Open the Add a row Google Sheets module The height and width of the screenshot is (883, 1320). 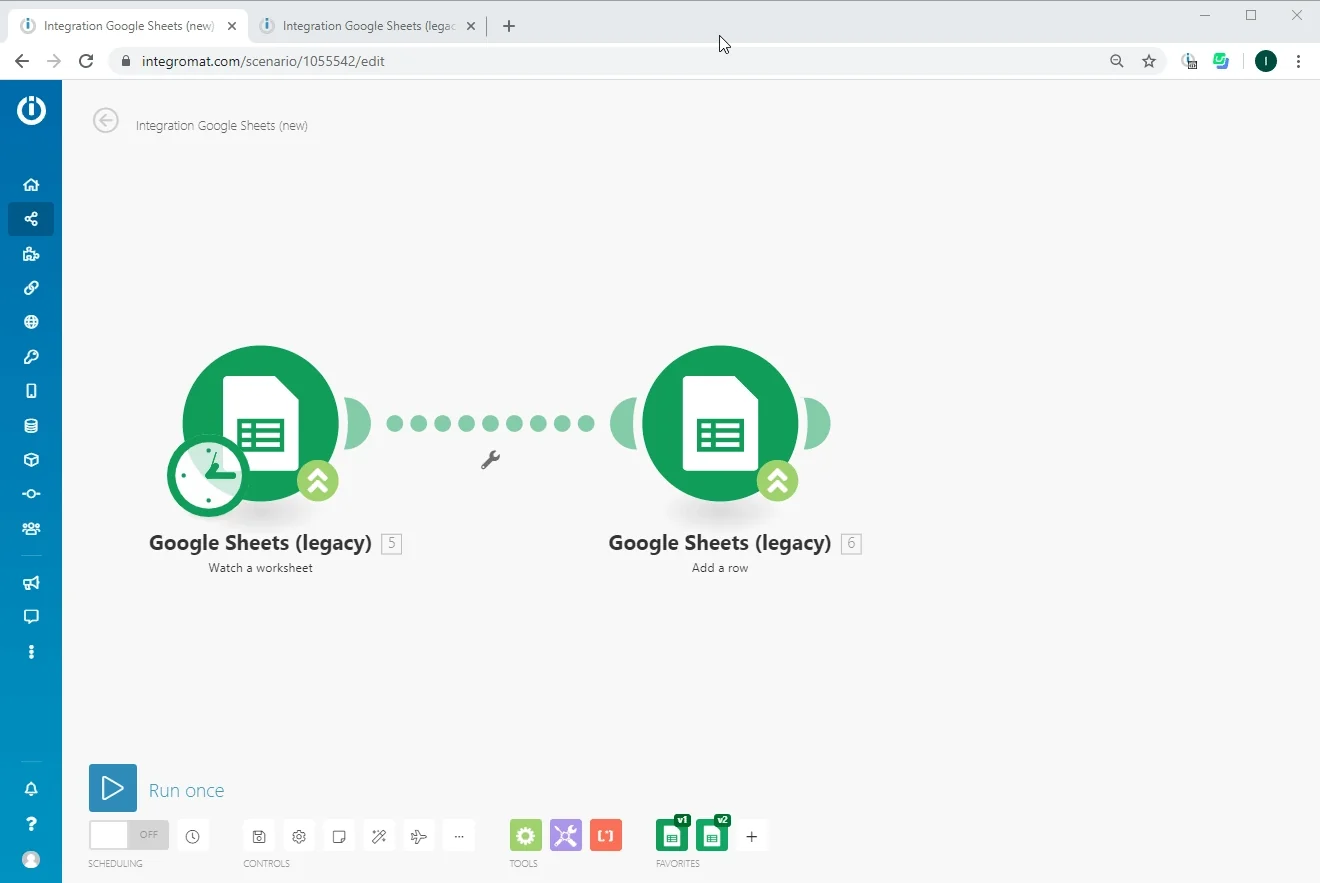[720, 423]
